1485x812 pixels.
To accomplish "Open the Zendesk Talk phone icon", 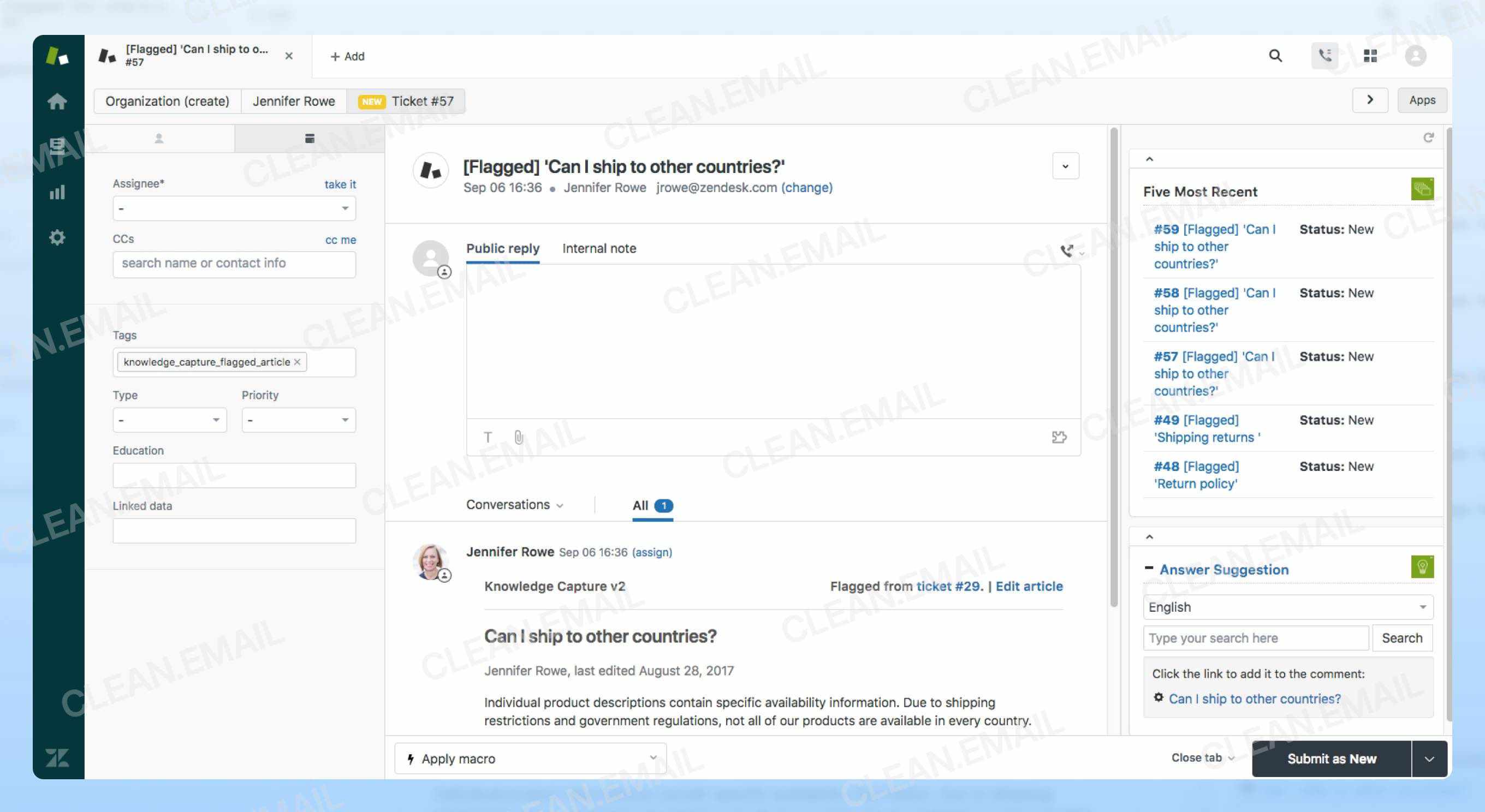I will pyautogui.click(x=1324, y=56).
